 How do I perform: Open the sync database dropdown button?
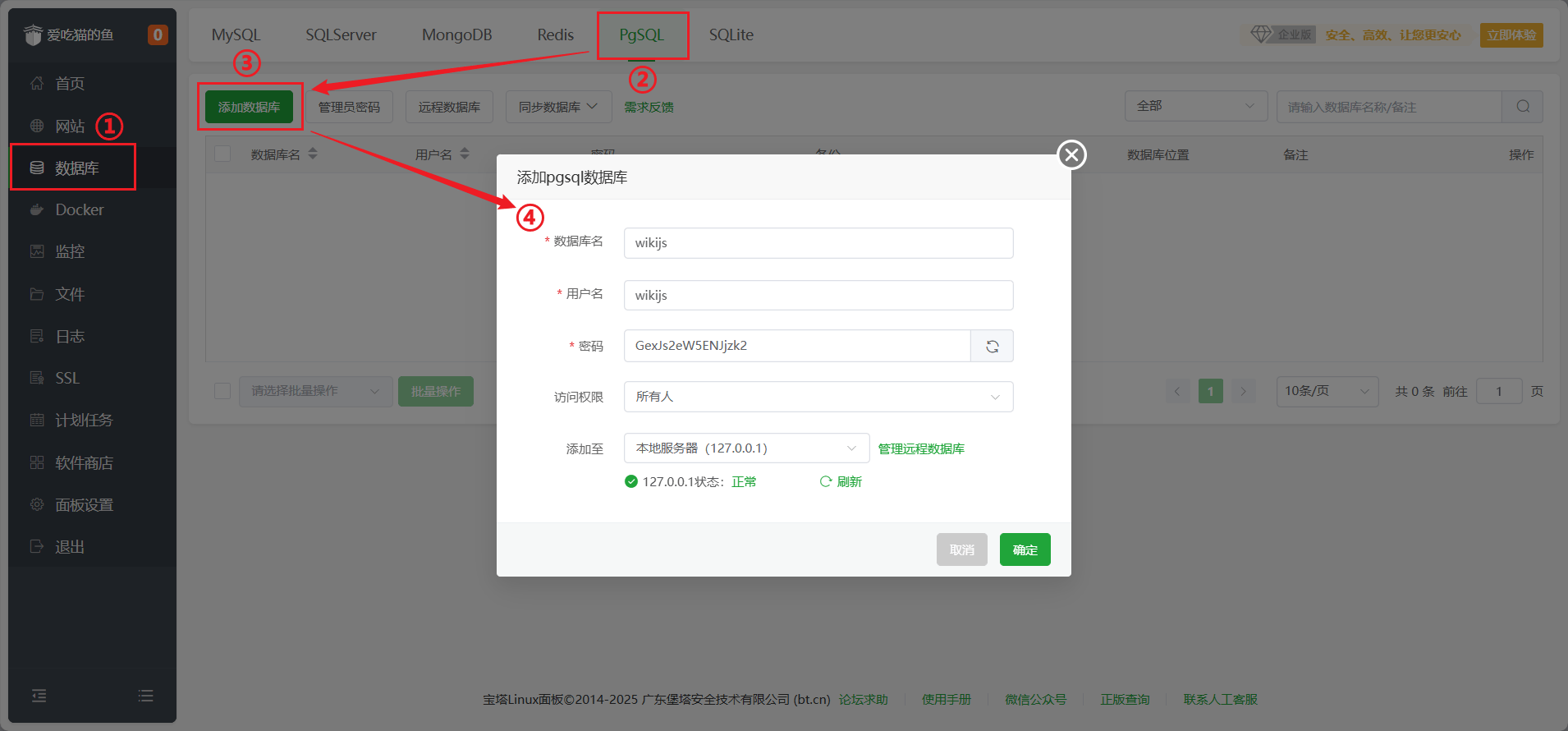point(557,107)
